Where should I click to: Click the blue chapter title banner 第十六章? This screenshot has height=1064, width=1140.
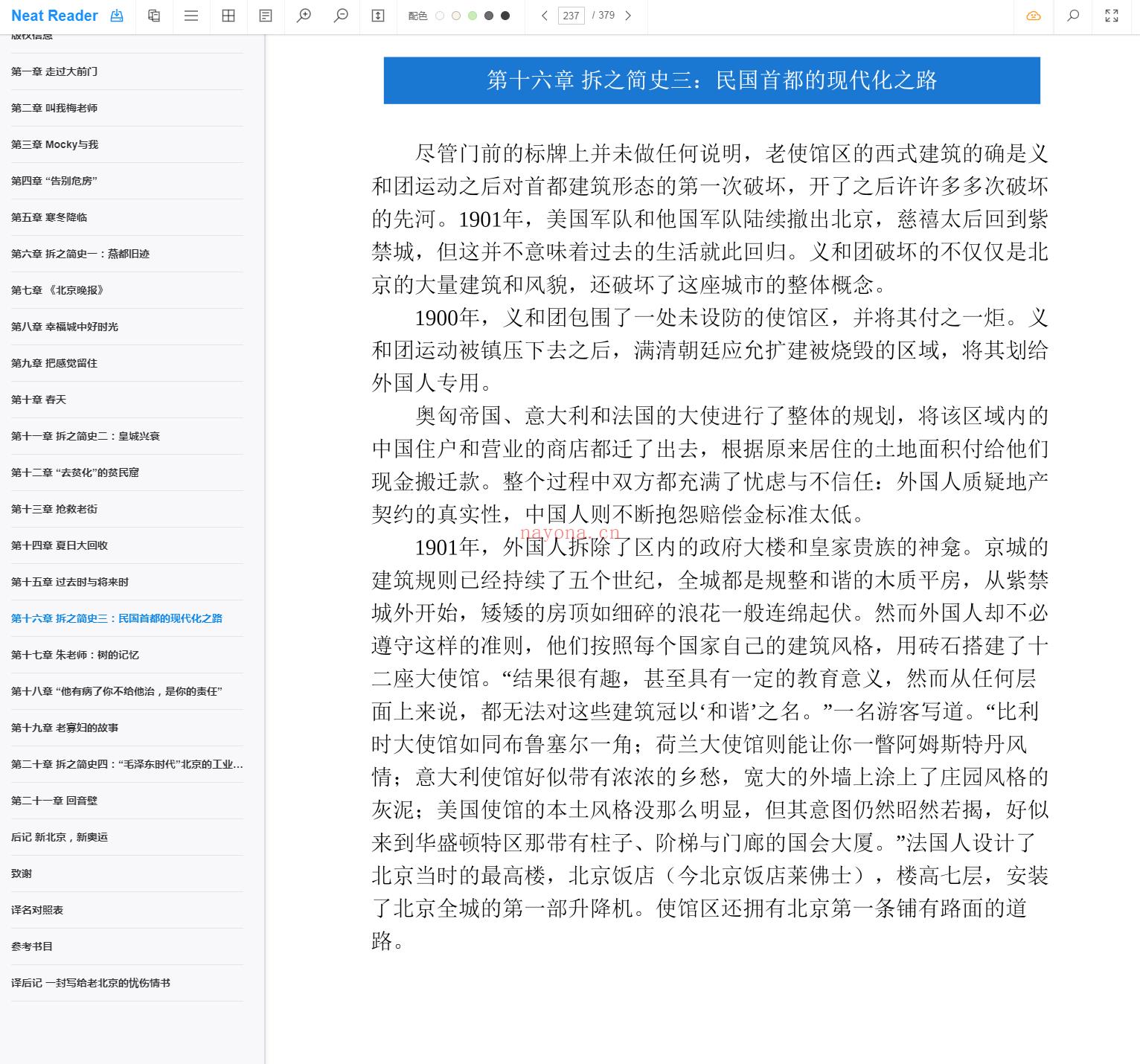click(x=712, y=80)
